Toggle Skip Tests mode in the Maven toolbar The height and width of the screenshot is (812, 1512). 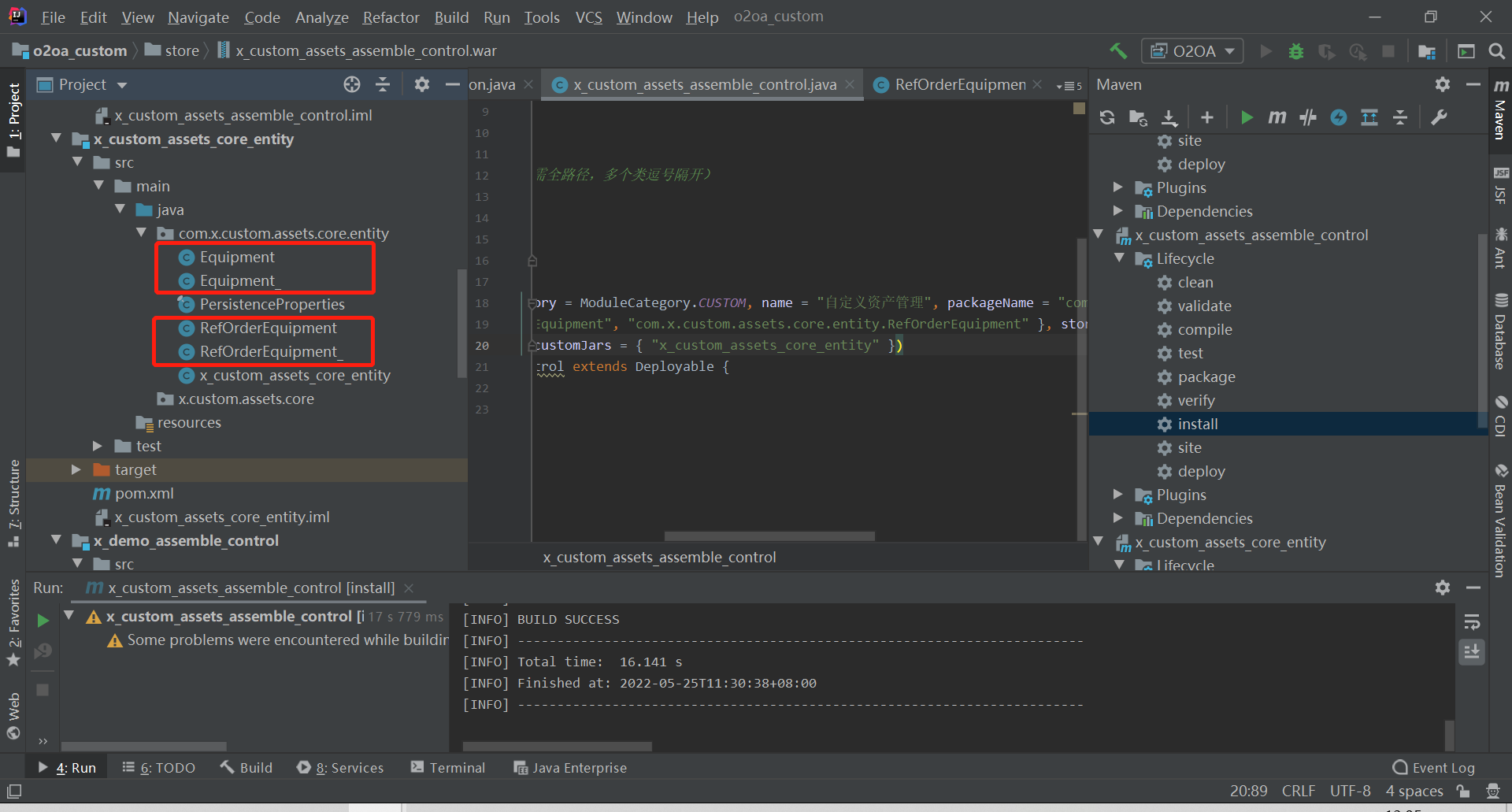tap(1339, 117)
